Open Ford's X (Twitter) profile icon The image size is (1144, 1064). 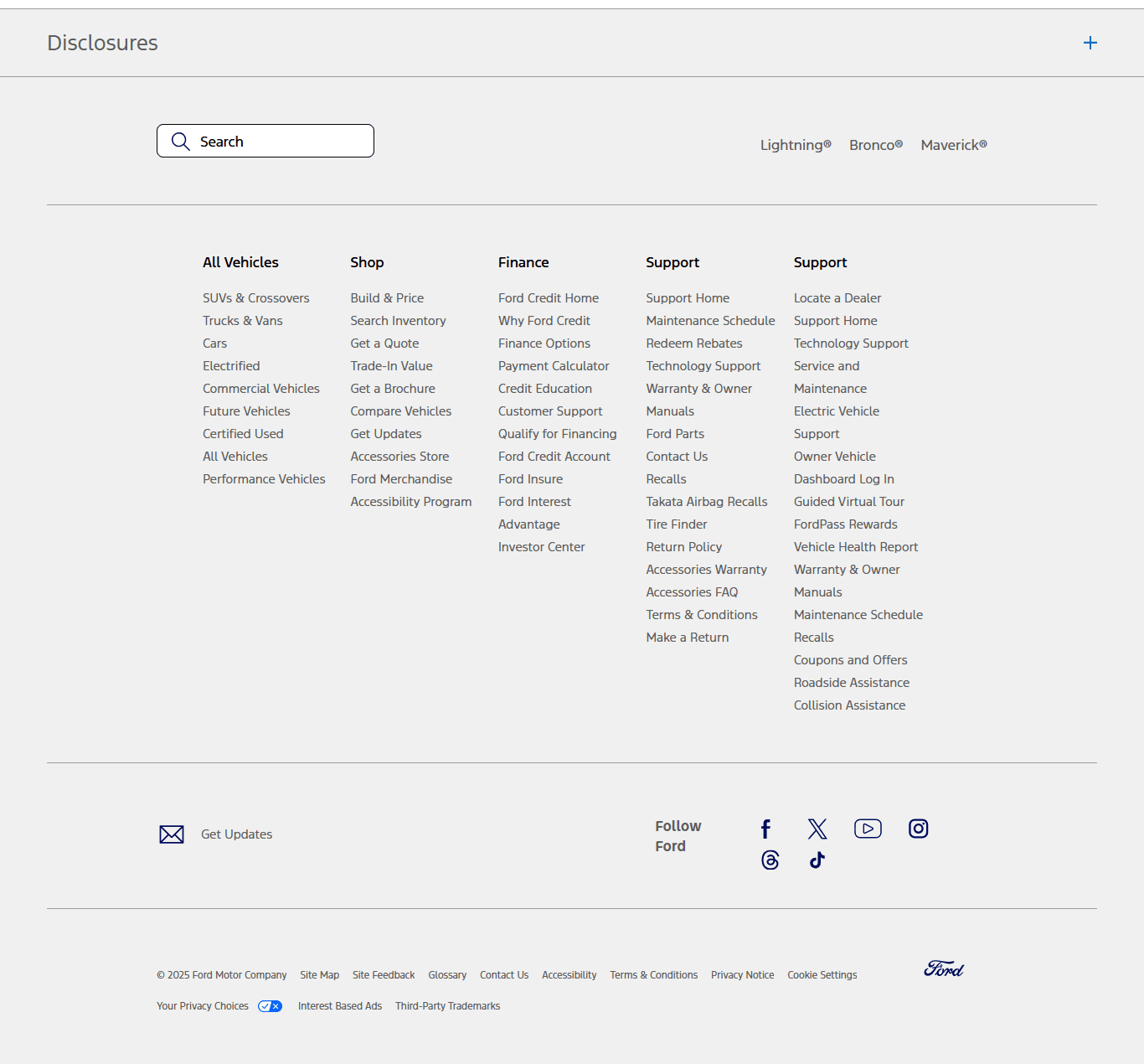pos(817,829)
